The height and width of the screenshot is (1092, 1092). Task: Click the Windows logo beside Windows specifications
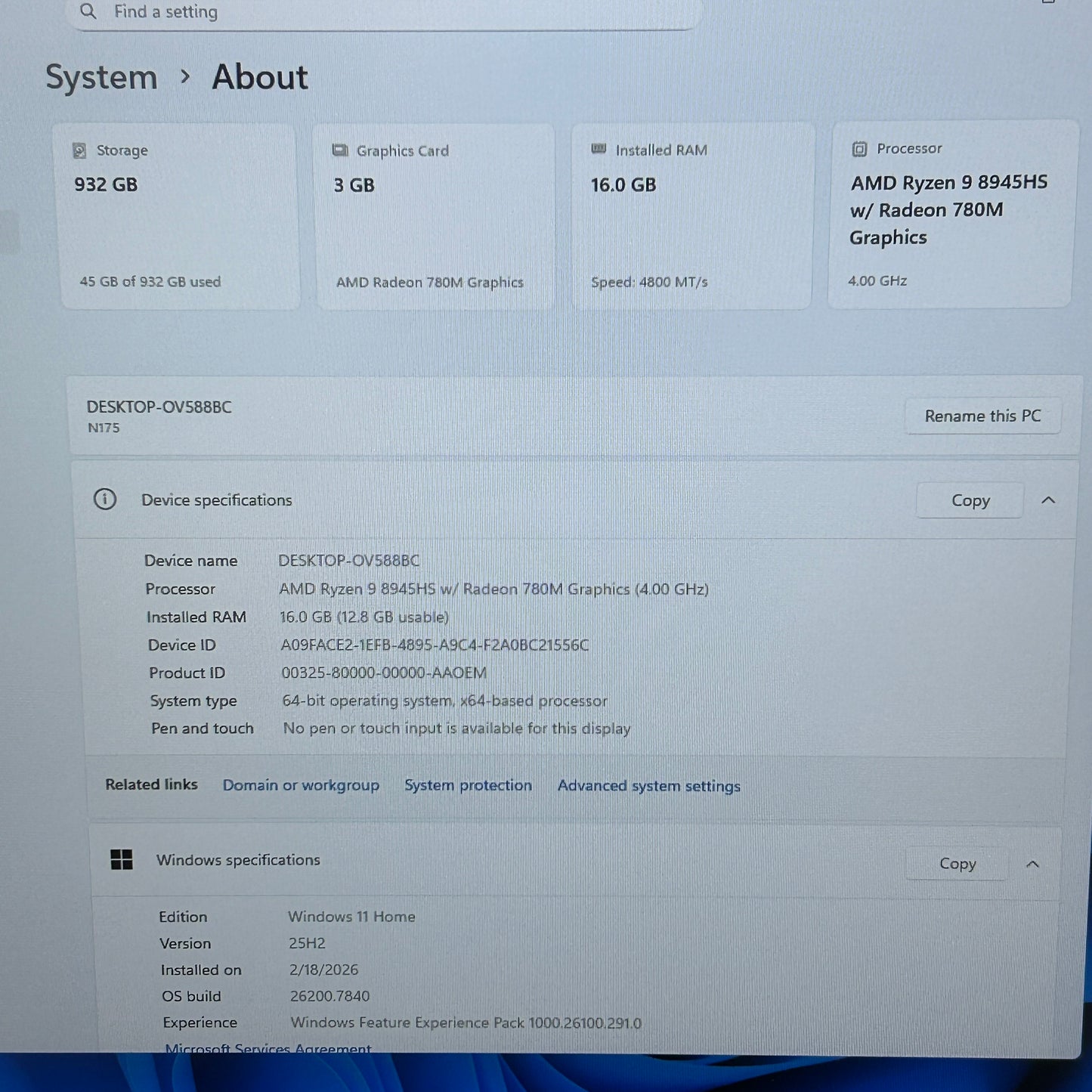tap(122, 860)
